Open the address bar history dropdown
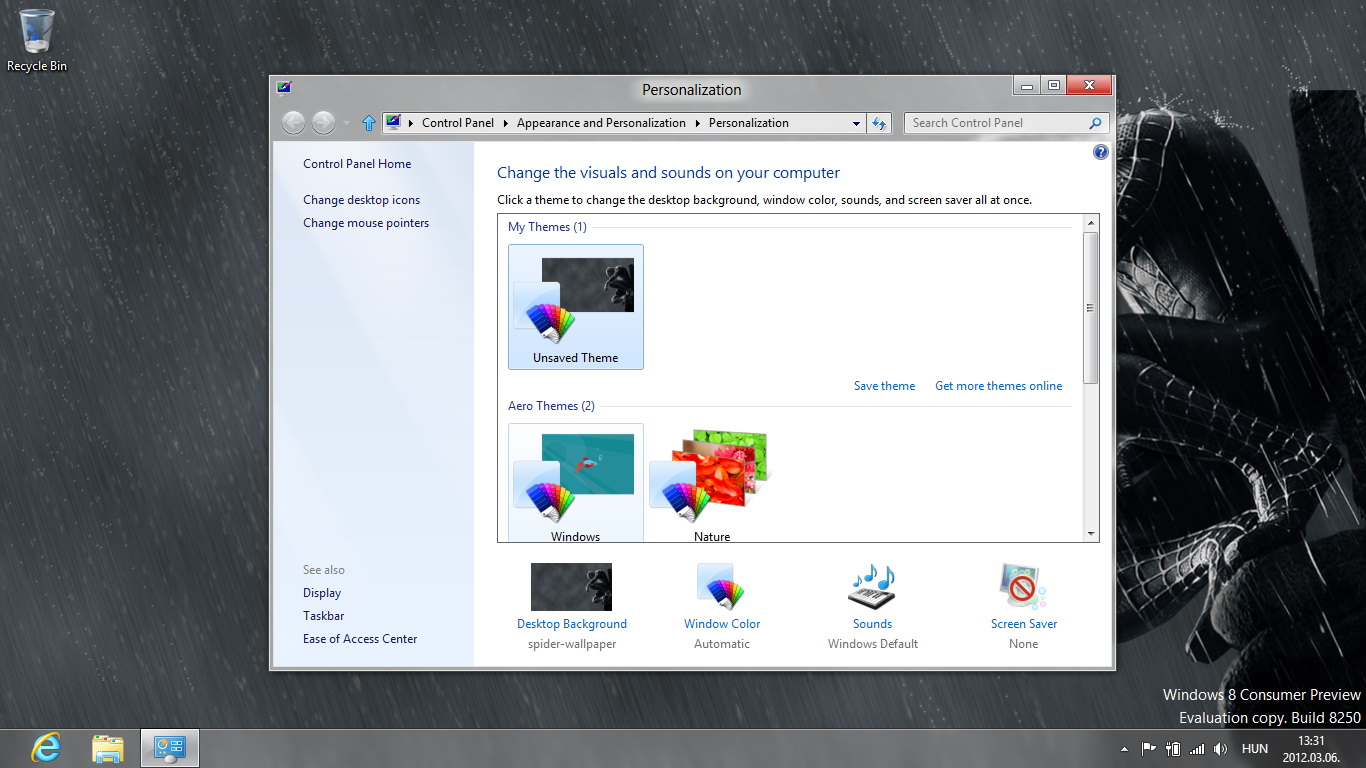1366x768 pixels. click(856, 123)
